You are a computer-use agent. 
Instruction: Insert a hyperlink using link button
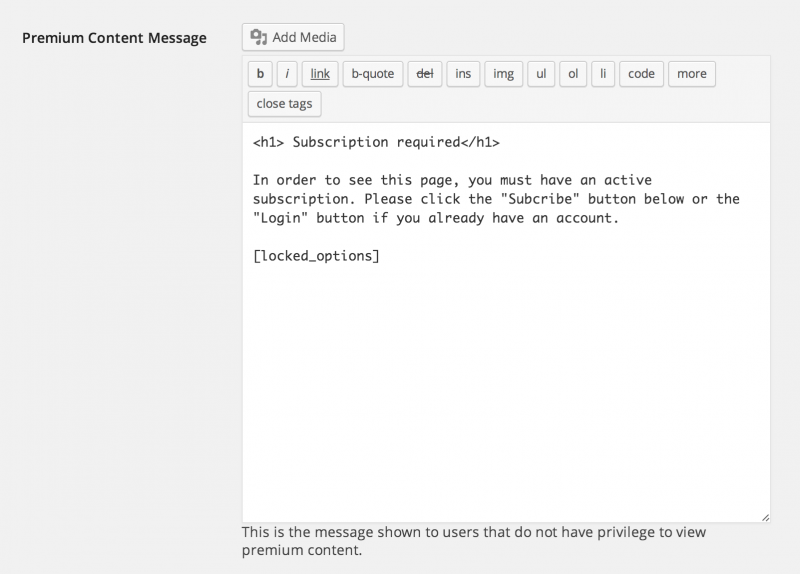(x=320, y=74)
